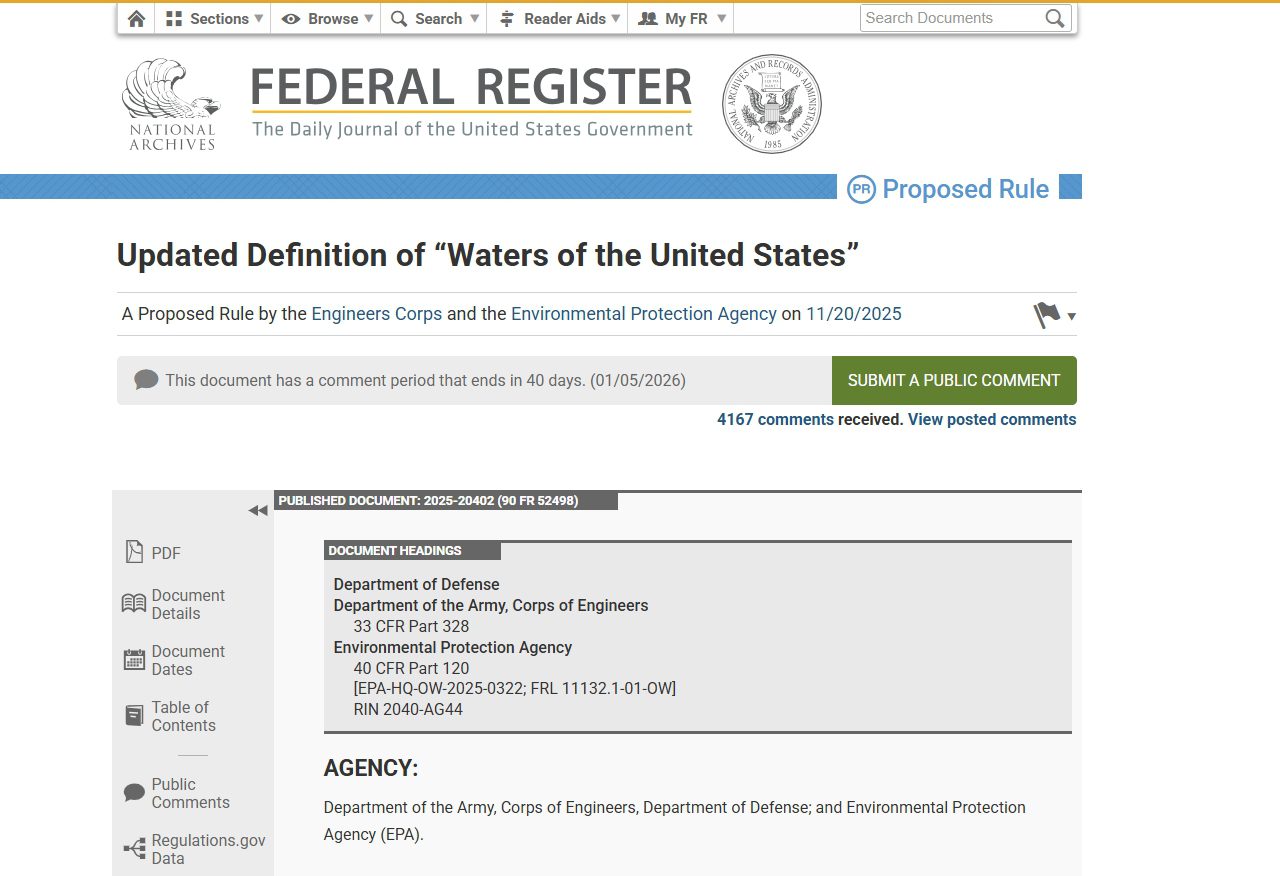
Task: Click the search magnifier in the document search box
Action: (x=1055, y=17)
